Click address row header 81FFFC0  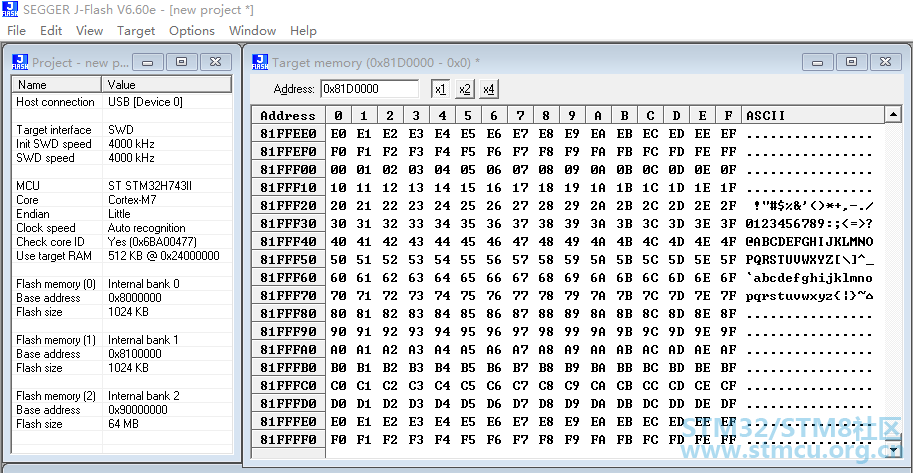pyautogui.click(x=288, y=386)
